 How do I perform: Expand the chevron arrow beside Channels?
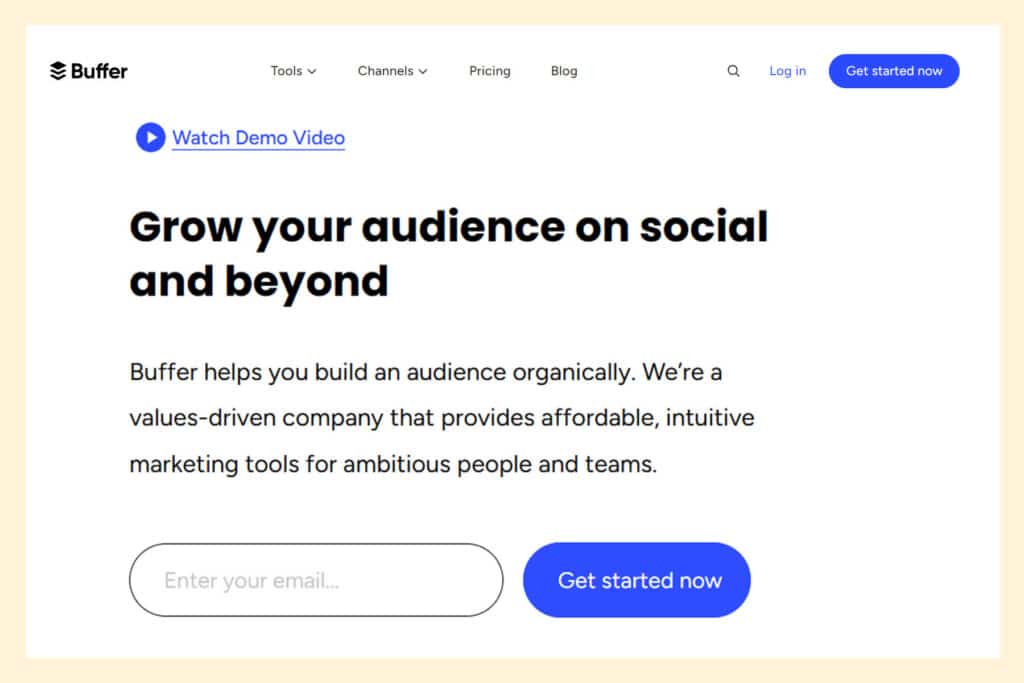click(x=423, y=71)
